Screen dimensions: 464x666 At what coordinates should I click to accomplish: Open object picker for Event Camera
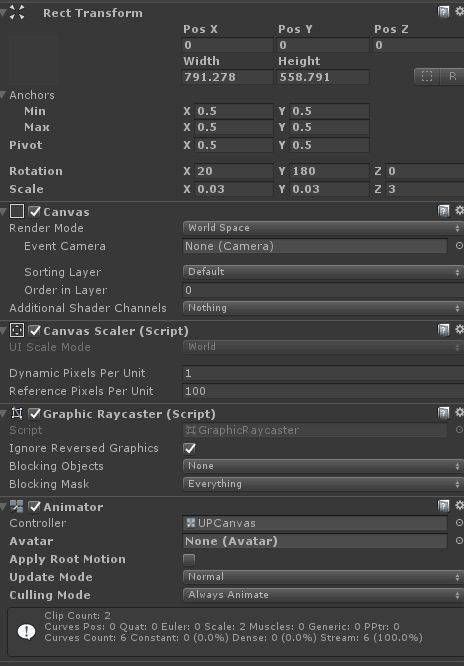[459, 246]
